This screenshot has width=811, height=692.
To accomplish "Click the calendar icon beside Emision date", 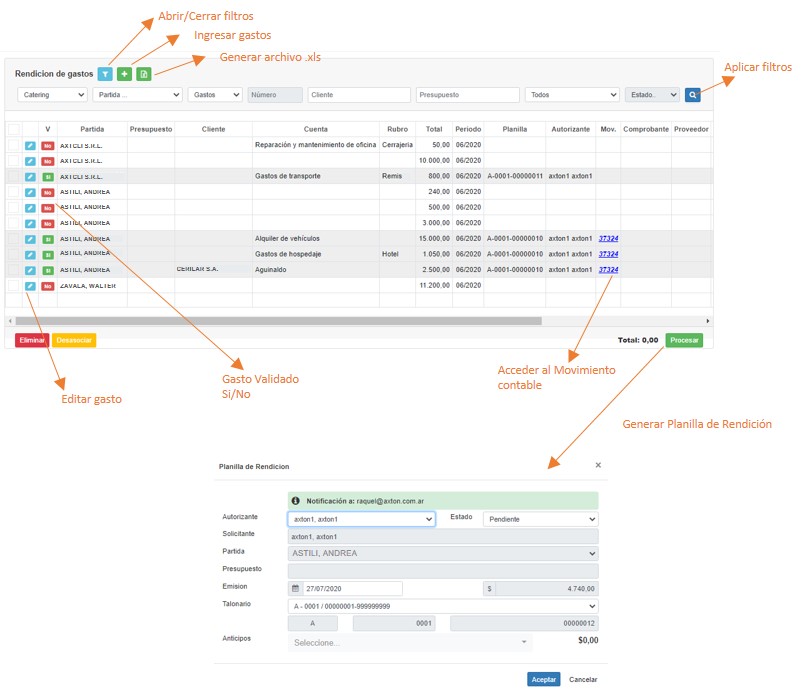I will click(295, 588).
